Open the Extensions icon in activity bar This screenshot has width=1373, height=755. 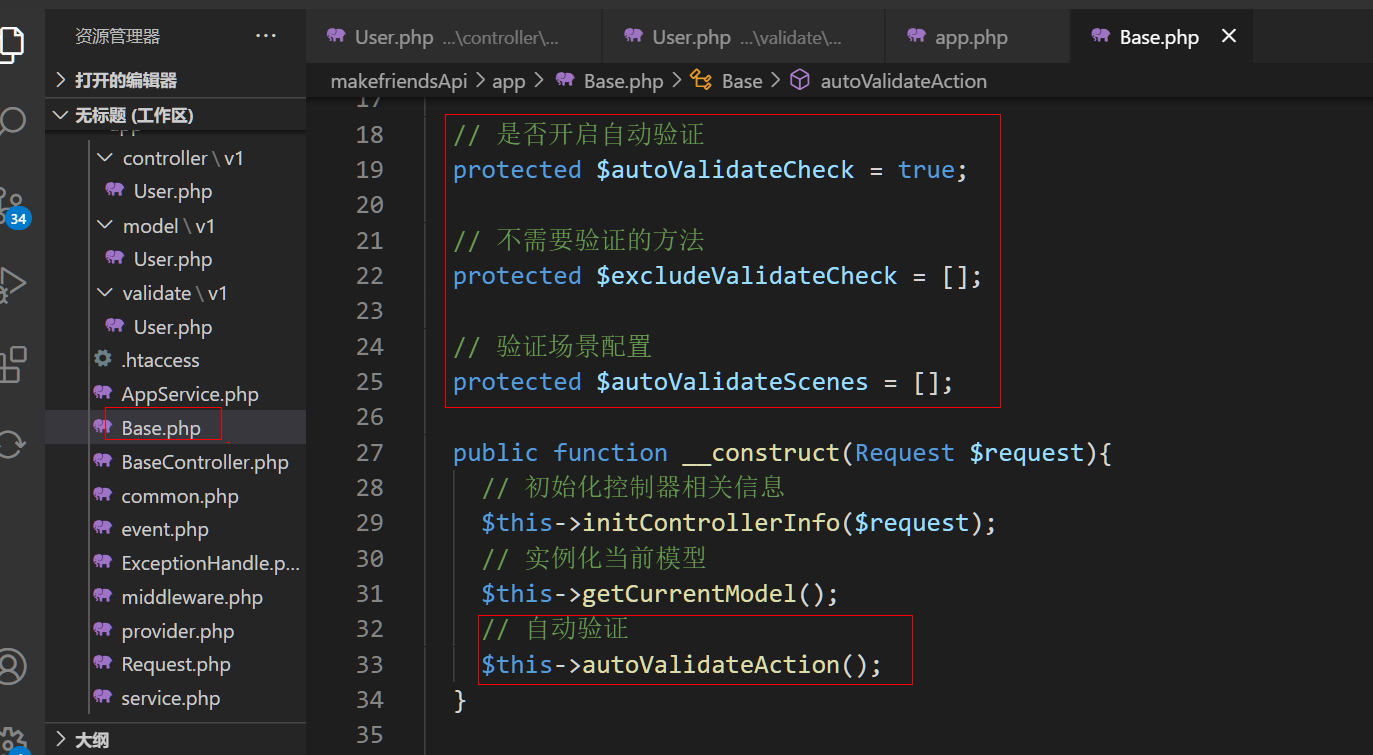tap(12, 364)
